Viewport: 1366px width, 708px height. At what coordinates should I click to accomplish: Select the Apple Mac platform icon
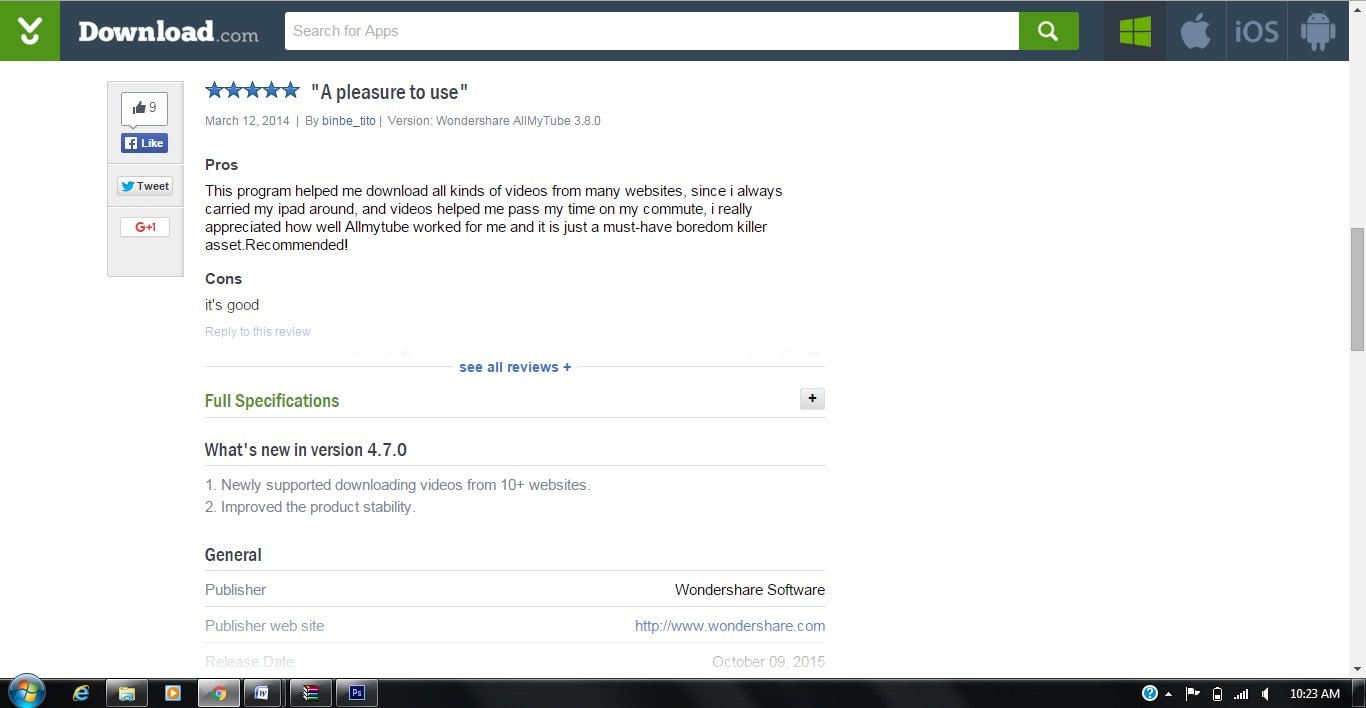tap(1196, 31)
